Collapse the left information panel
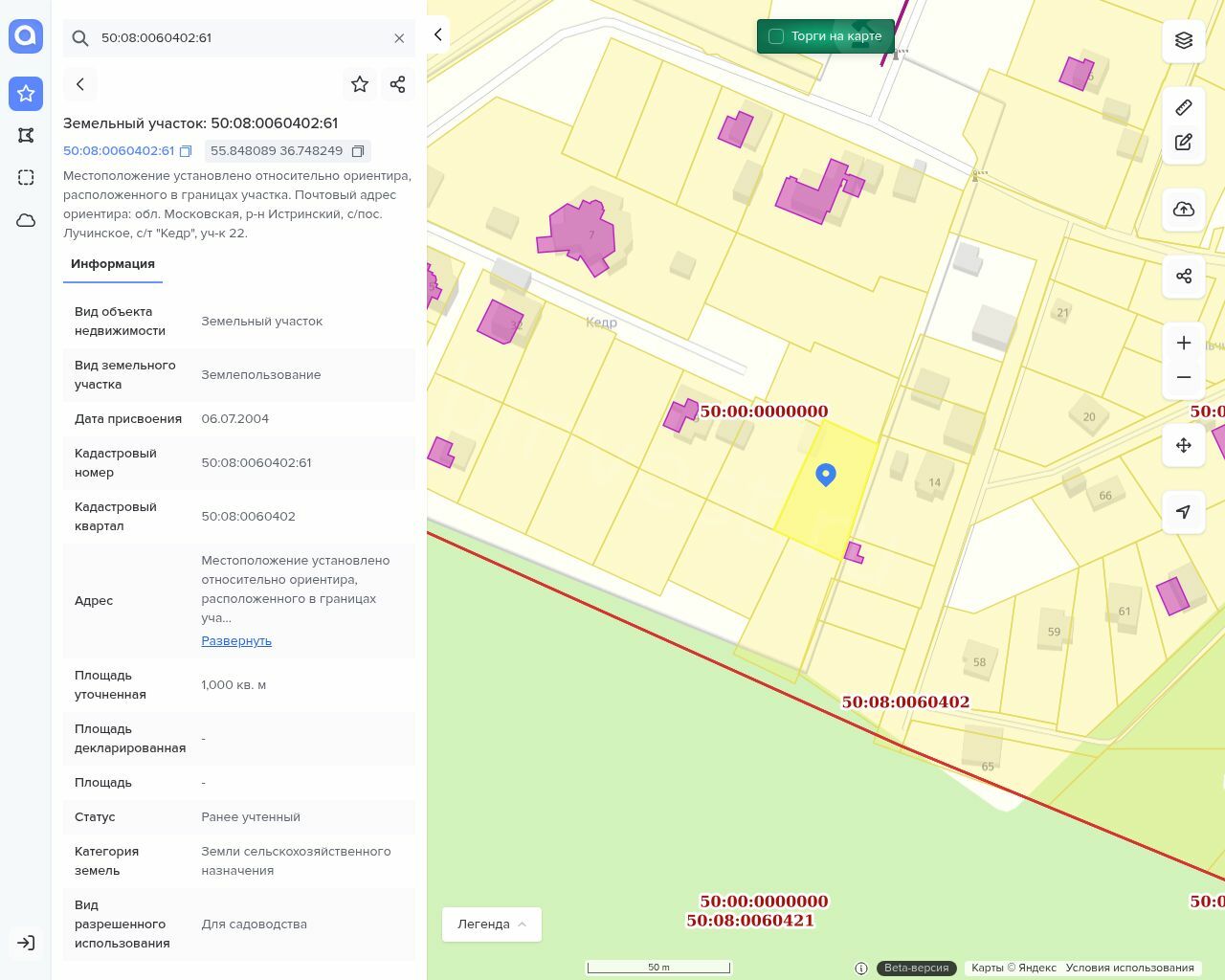Viewport: 1225px width, 980px height. pyautogui.click(x=438, y=34)
